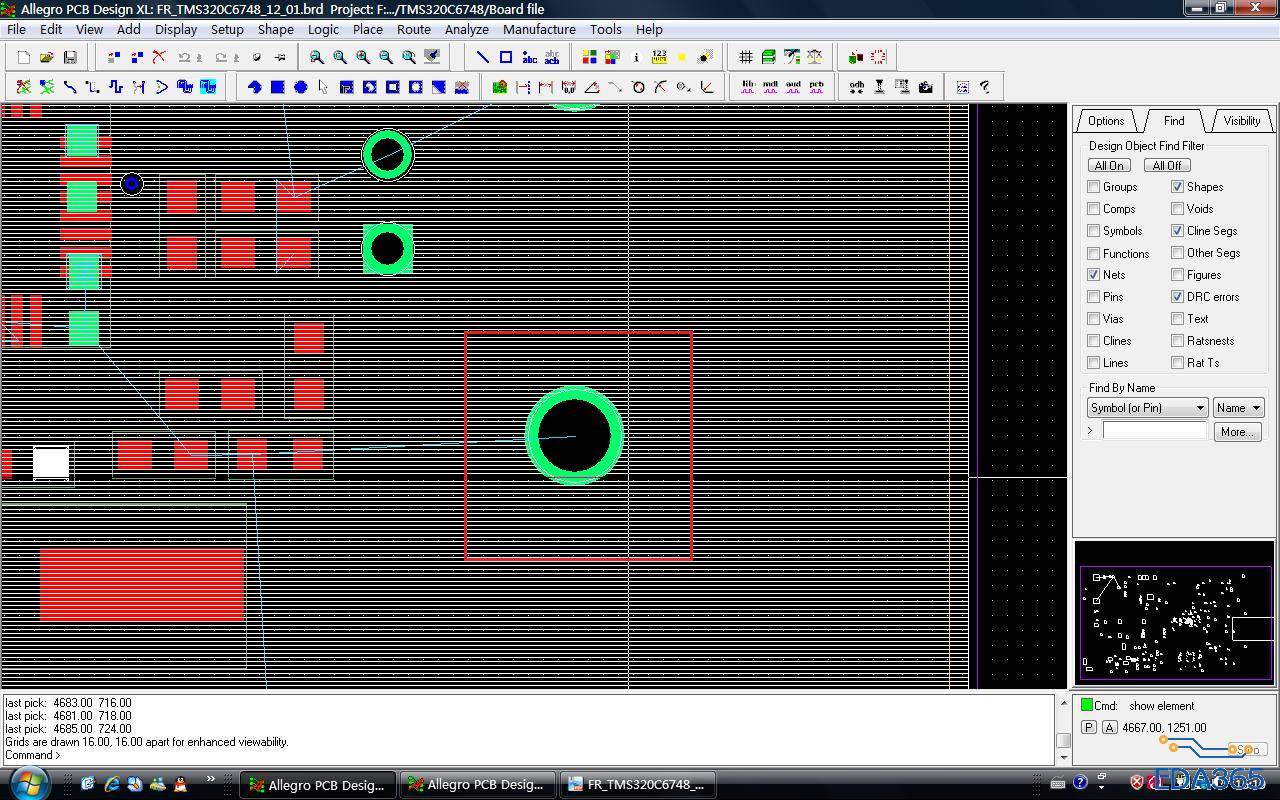Open the Color palette icon

click(590, 57)
